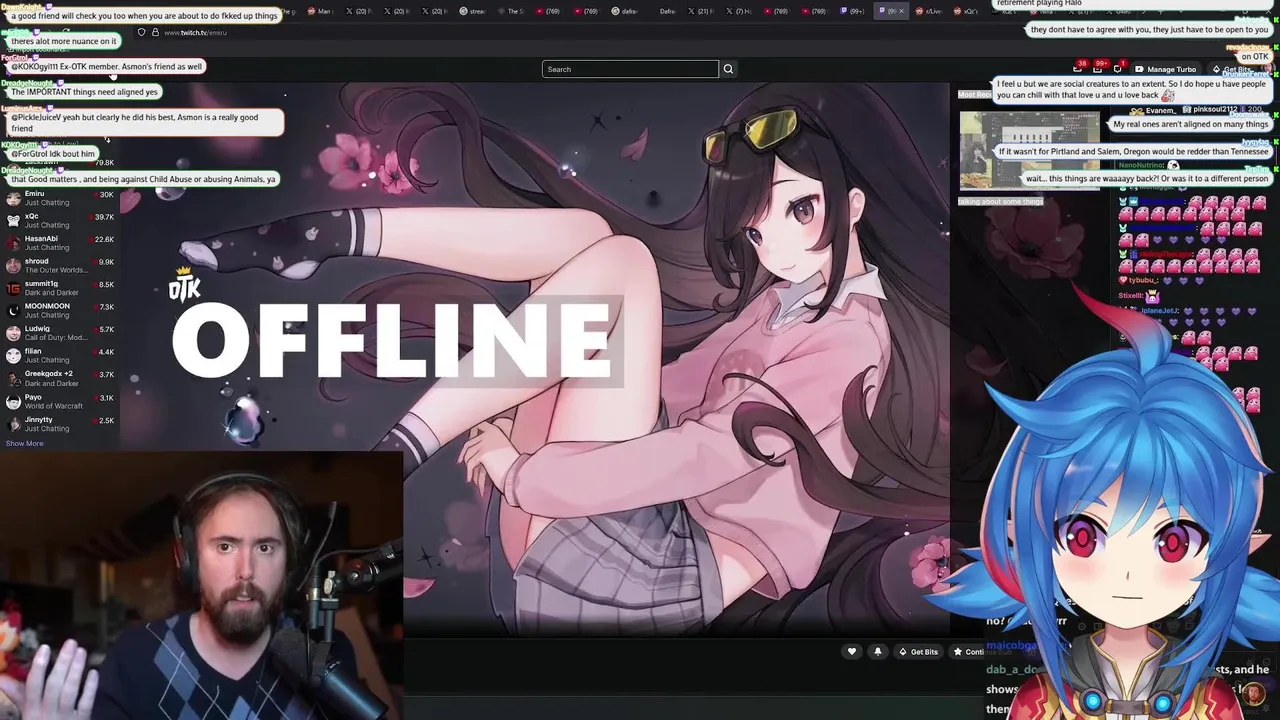Click MOONMOON avatar icon
Viewport: 1280px width, 720px height.
[x=13, y=311]
